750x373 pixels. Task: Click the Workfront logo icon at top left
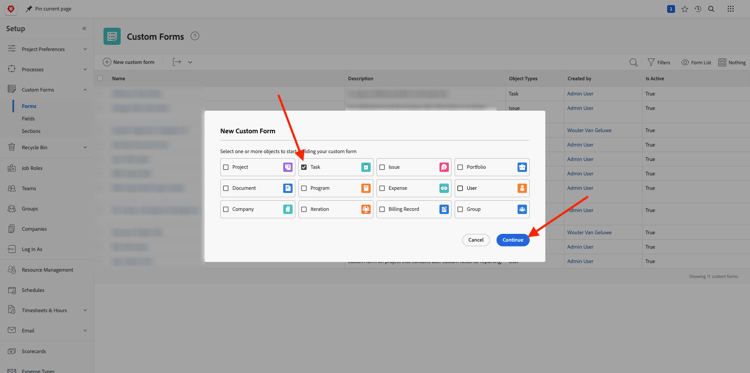click(x=11, y=9)
